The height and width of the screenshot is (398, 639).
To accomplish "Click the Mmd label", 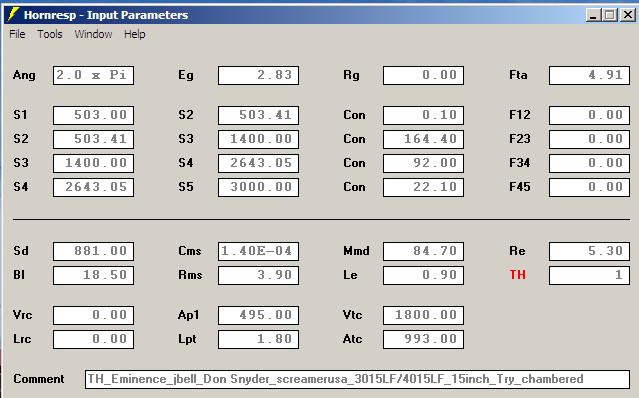I will [x=357, y=251].
